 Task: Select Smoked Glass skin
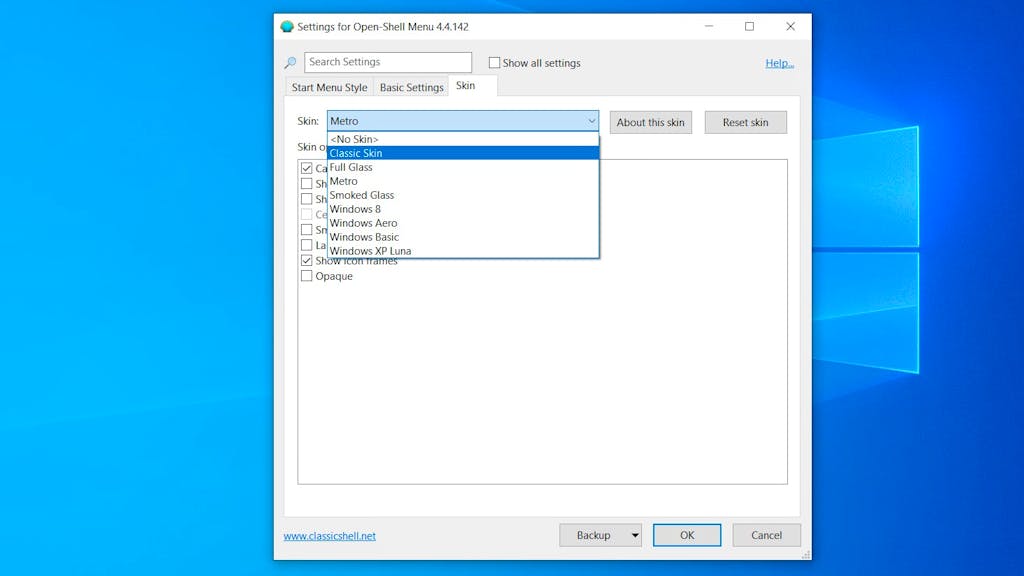[x=462, y=195]
